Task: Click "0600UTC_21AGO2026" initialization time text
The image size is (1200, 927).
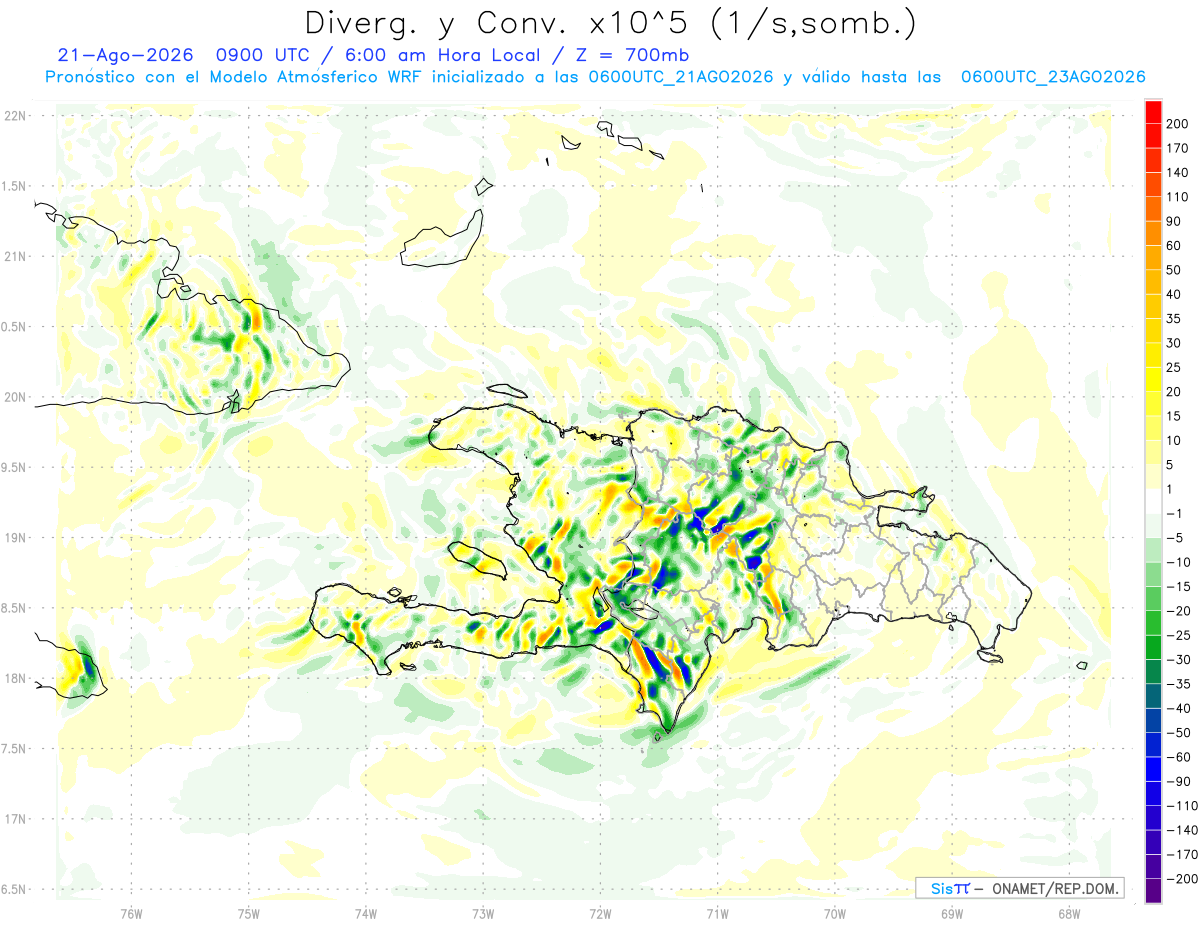Action: pyautogui.click(x=680, y=77)
